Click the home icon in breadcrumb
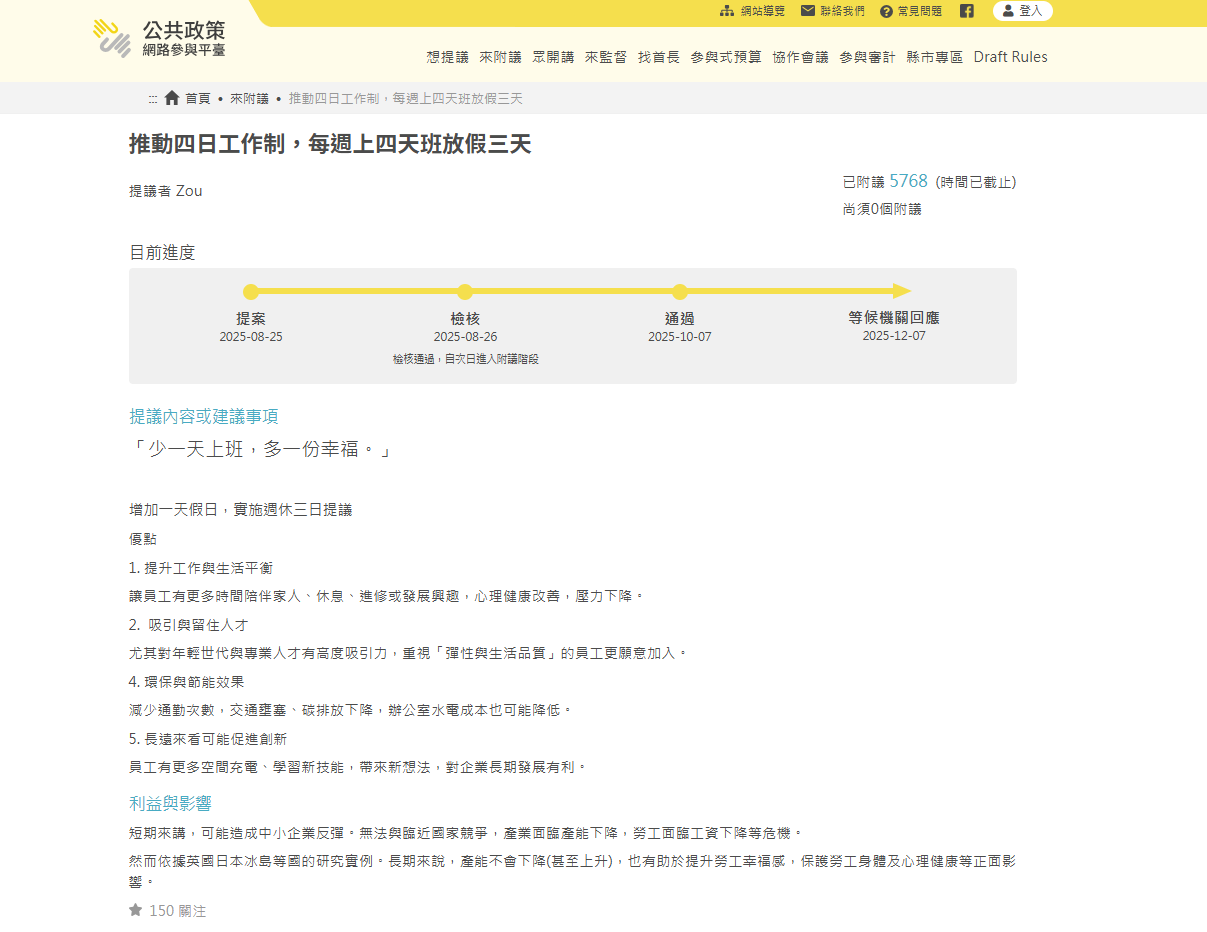Screen dimensions: 1207x932 click(172, 98)
